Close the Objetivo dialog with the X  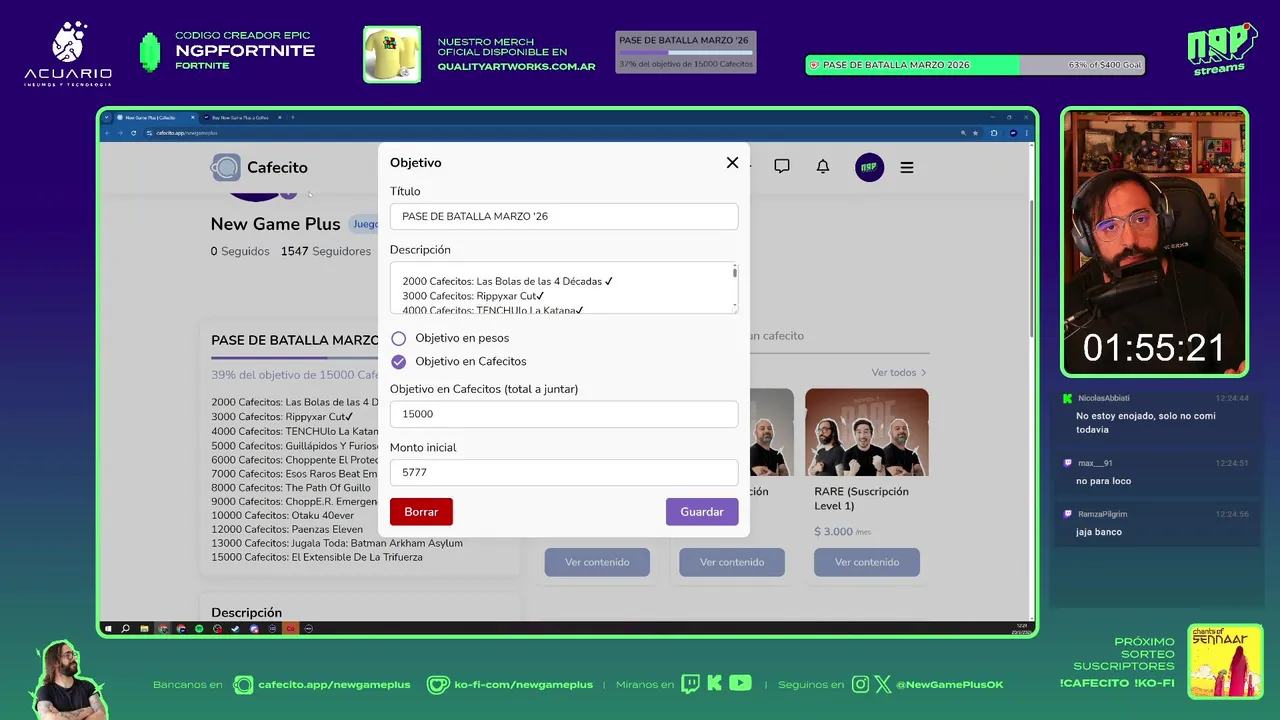732,163
